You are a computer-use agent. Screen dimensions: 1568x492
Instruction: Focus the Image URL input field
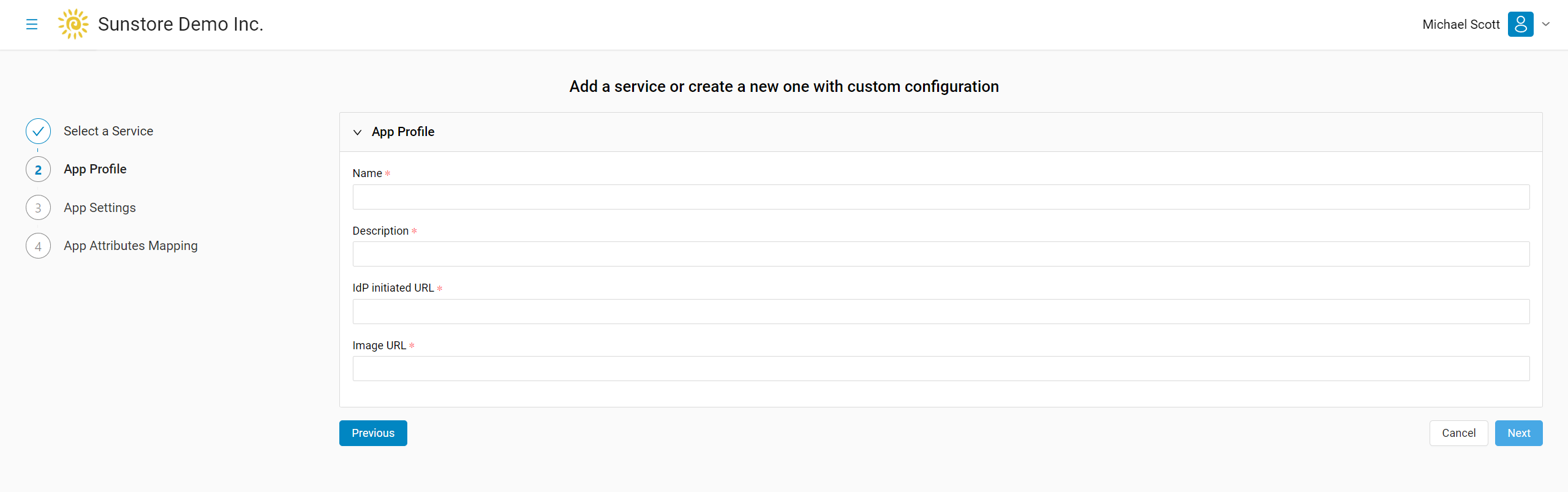click(x=941, y=369)
